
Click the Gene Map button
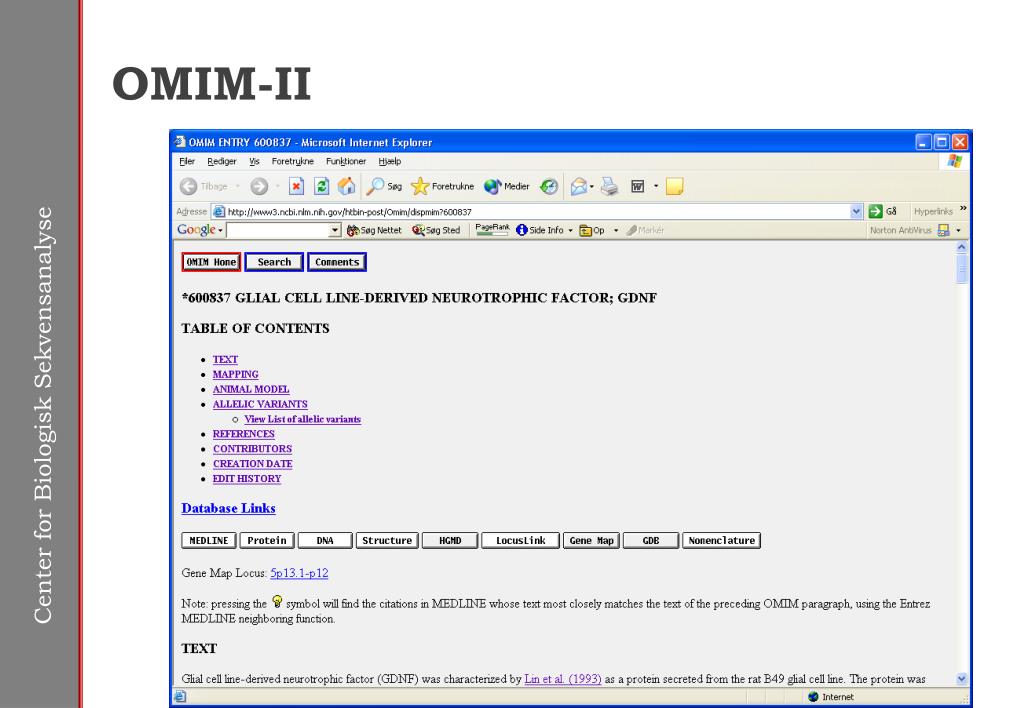[x=591, y=540]
